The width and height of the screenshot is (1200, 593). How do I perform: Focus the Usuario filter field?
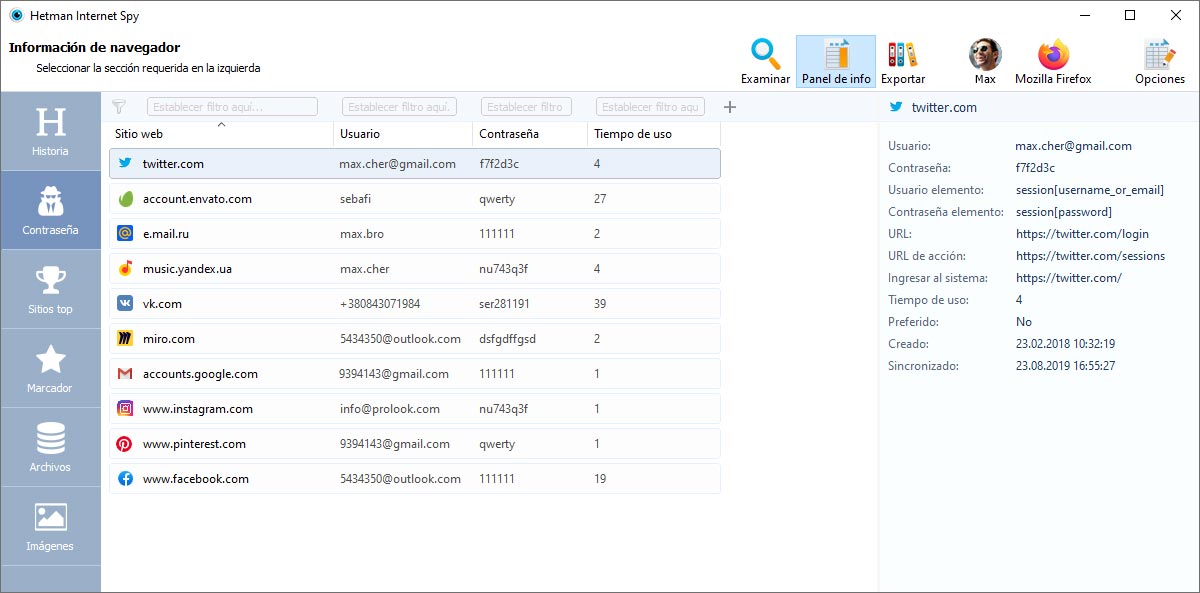tap(399, 107)
